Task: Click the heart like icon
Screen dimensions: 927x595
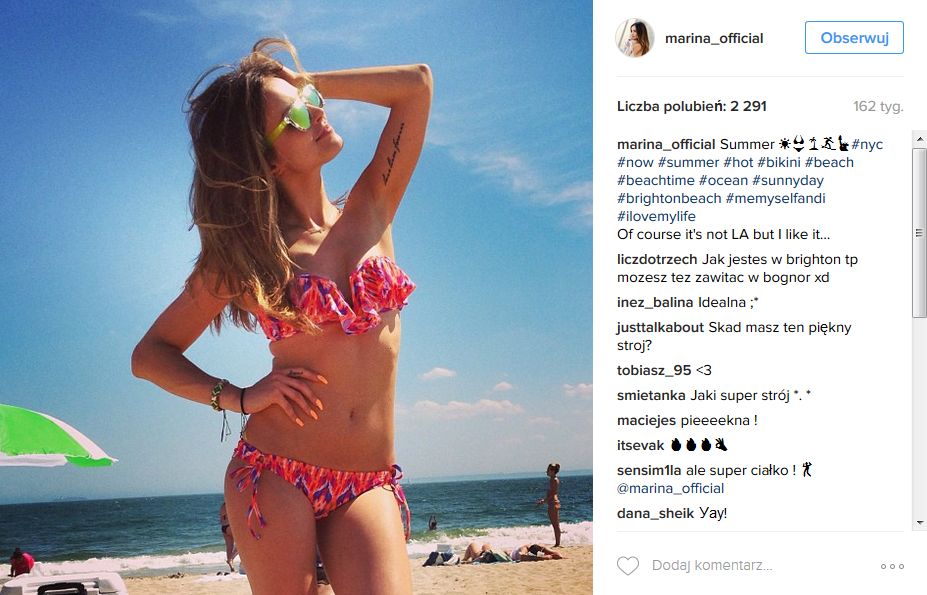Action: pyautogui.click(x=627, y=565)
